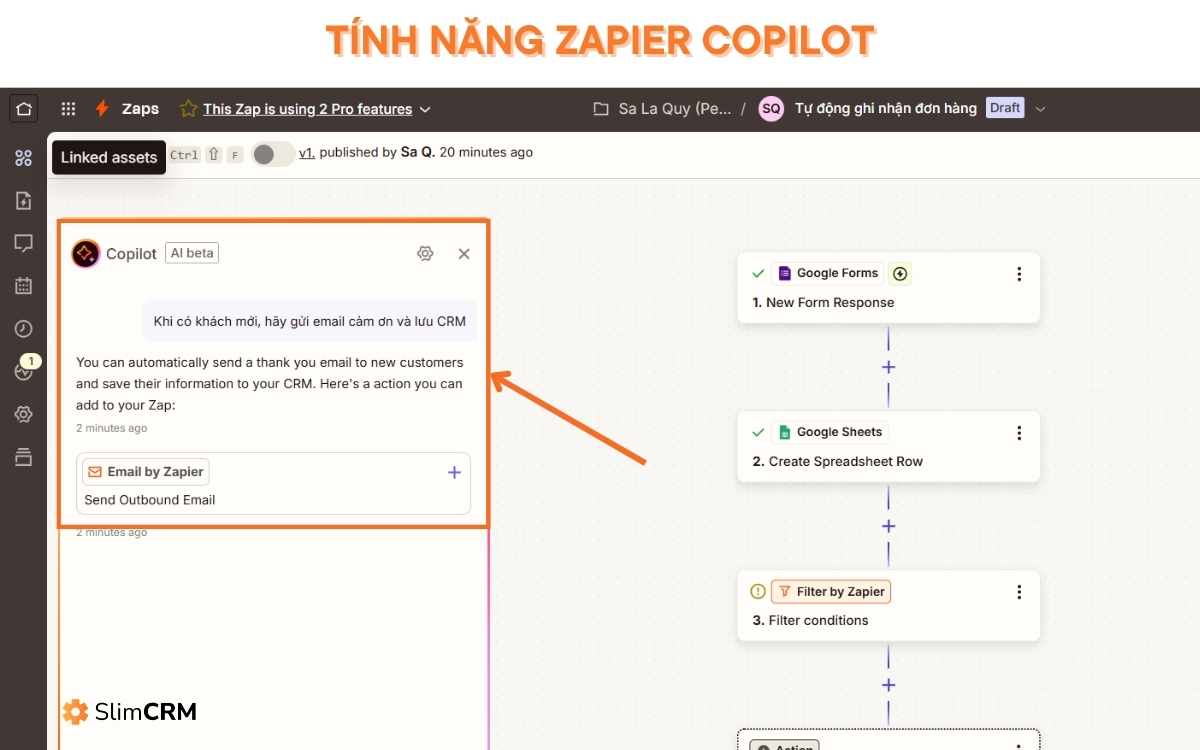Select '3. Filter conditions' step title
Image resolution: width=1200 pixels, height=750 pixels.
pyautogui.click(x=810, y=620)
